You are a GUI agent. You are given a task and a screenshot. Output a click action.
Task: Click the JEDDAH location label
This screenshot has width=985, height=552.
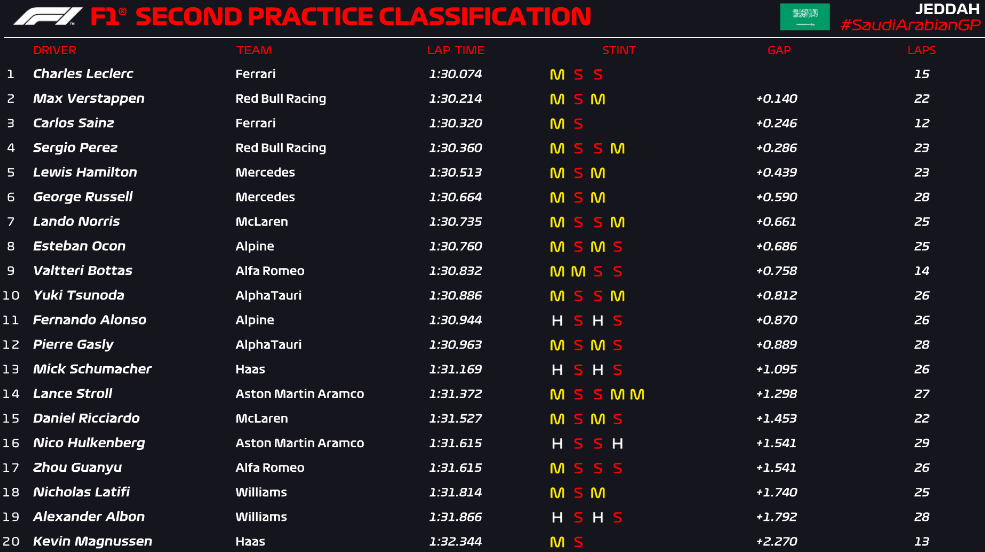click(947, 9)
